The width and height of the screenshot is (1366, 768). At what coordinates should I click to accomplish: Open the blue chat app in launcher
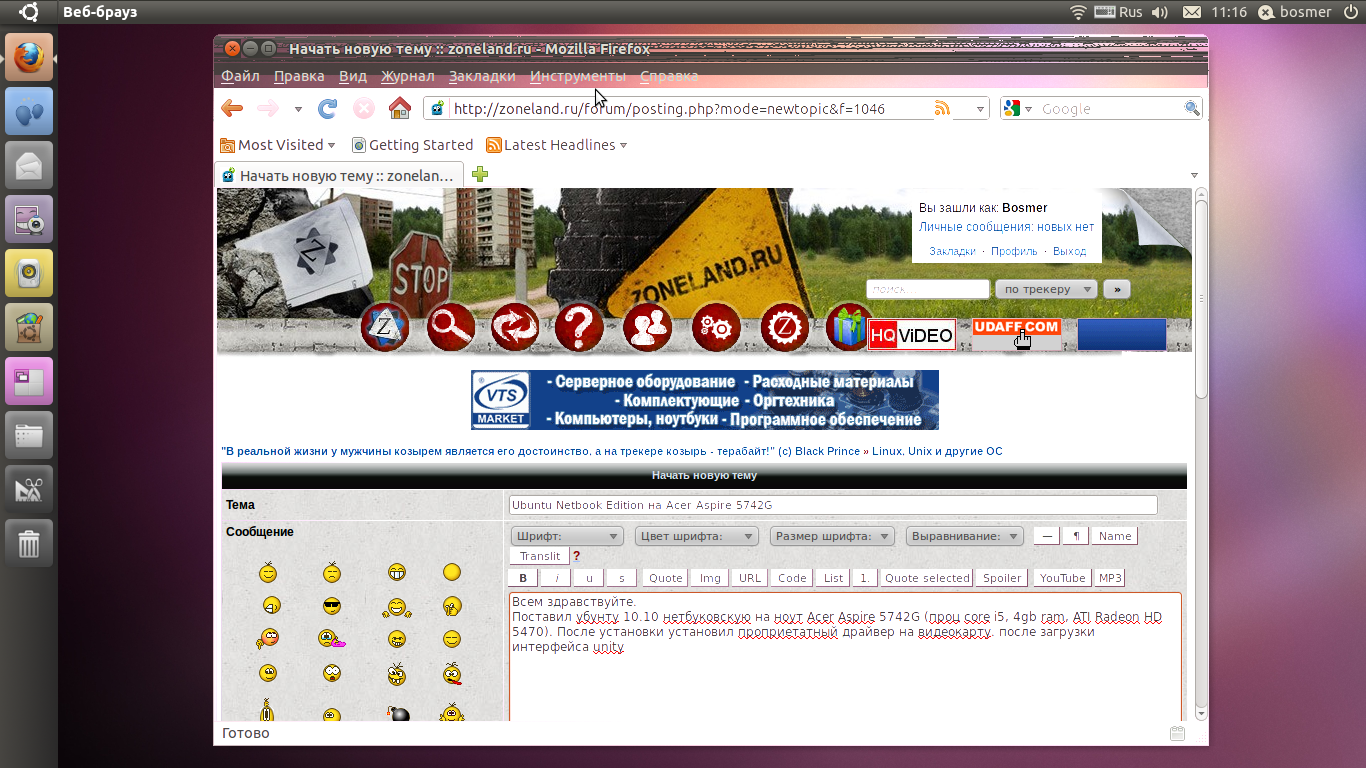tap(29, 111)
